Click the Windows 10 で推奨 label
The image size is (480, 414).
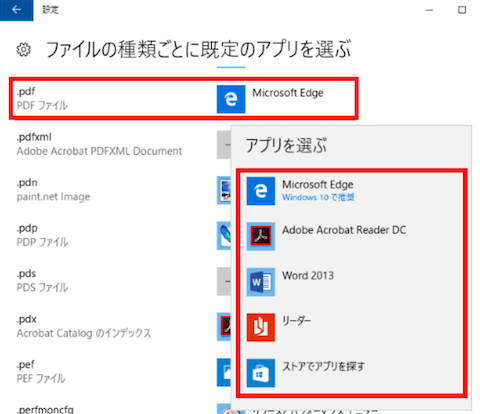(x=318, y=197)
